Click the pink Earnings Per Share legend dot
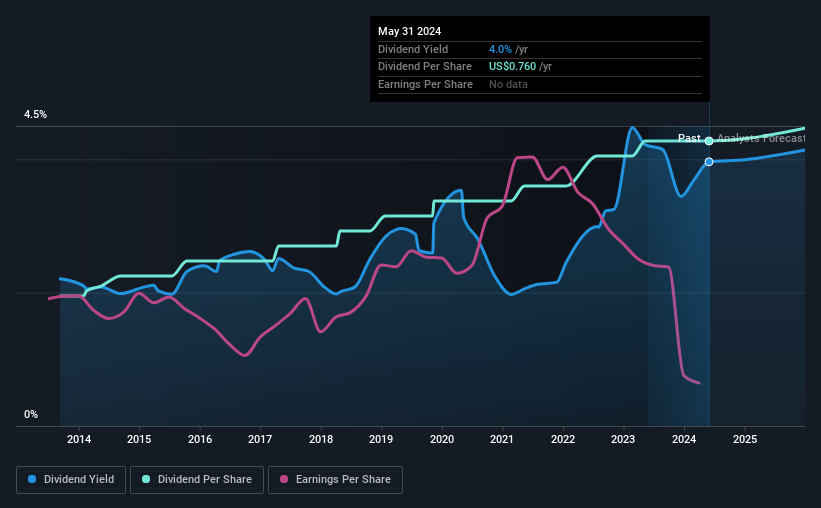 pyautogui.click(x=284, y=479)
